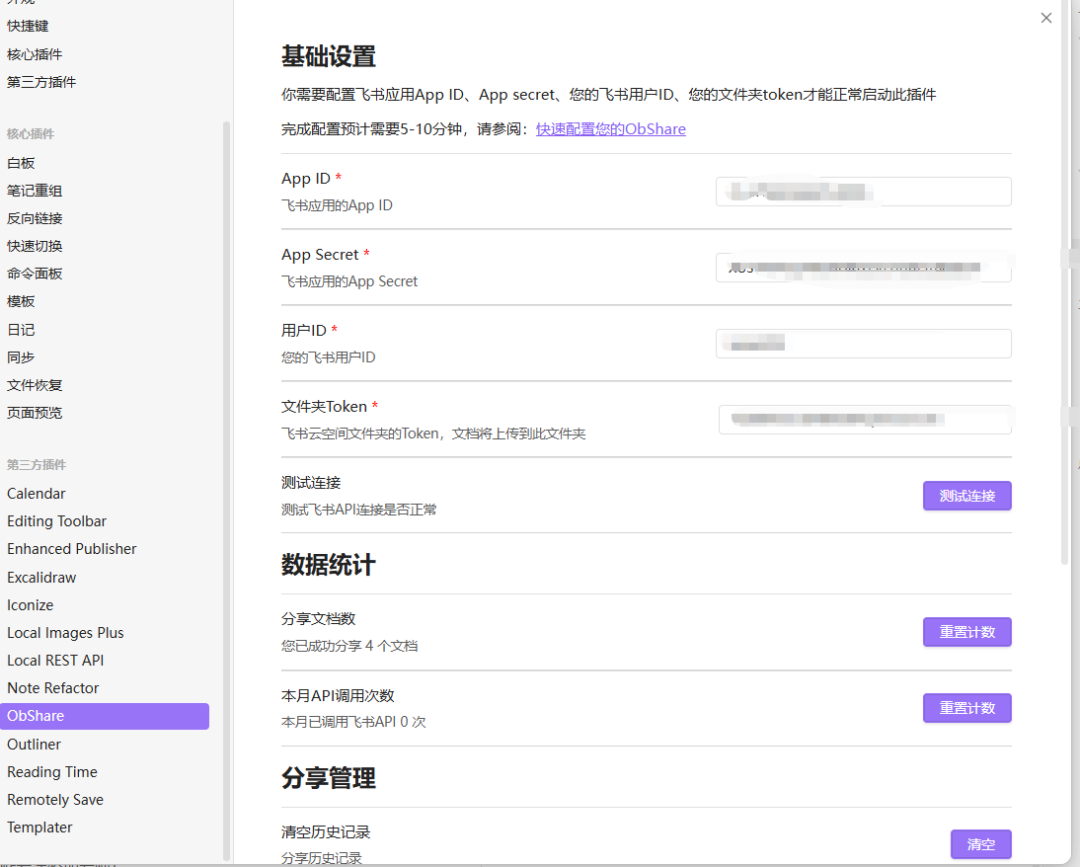The image size is (1080, 867).
Task: Focus the App ID input field
Action: tap(863, 191)
